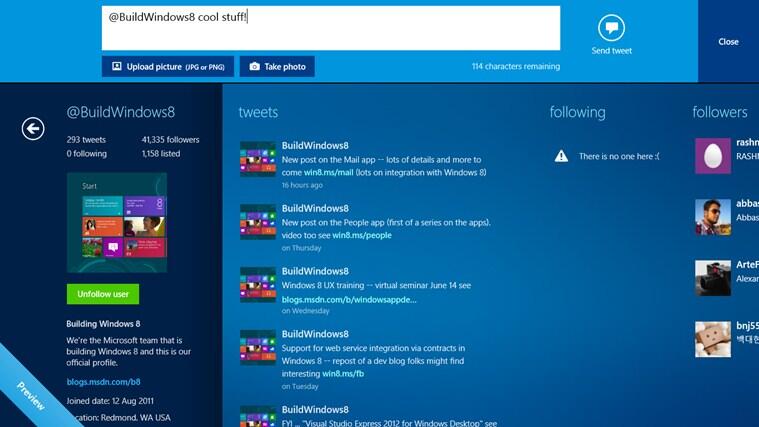Click the following section heading
This screenshot has height=427, width=759.
[x=577, y=112]
